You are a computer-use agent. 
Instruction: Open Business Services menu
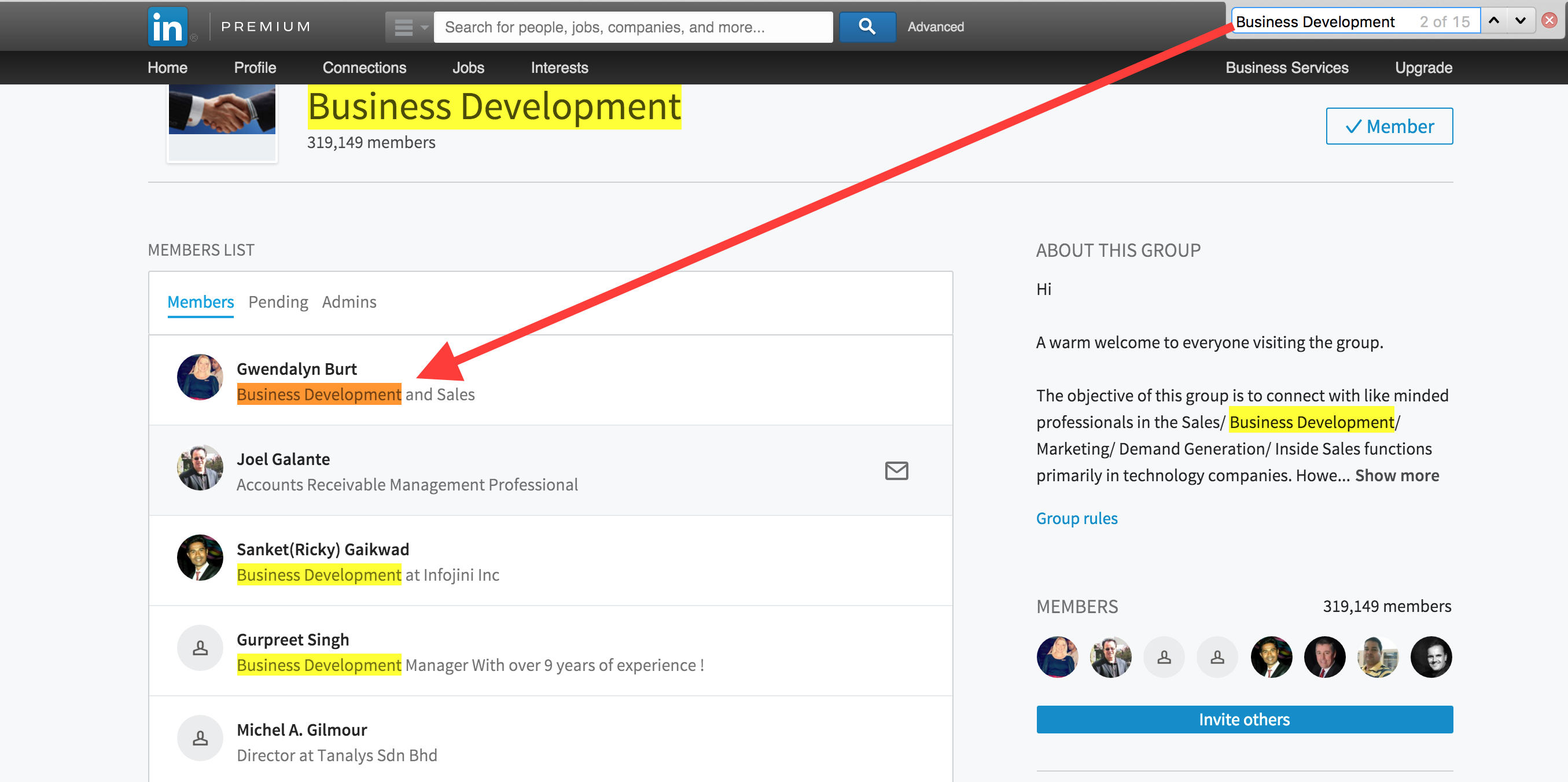[x=1287, y=68]
